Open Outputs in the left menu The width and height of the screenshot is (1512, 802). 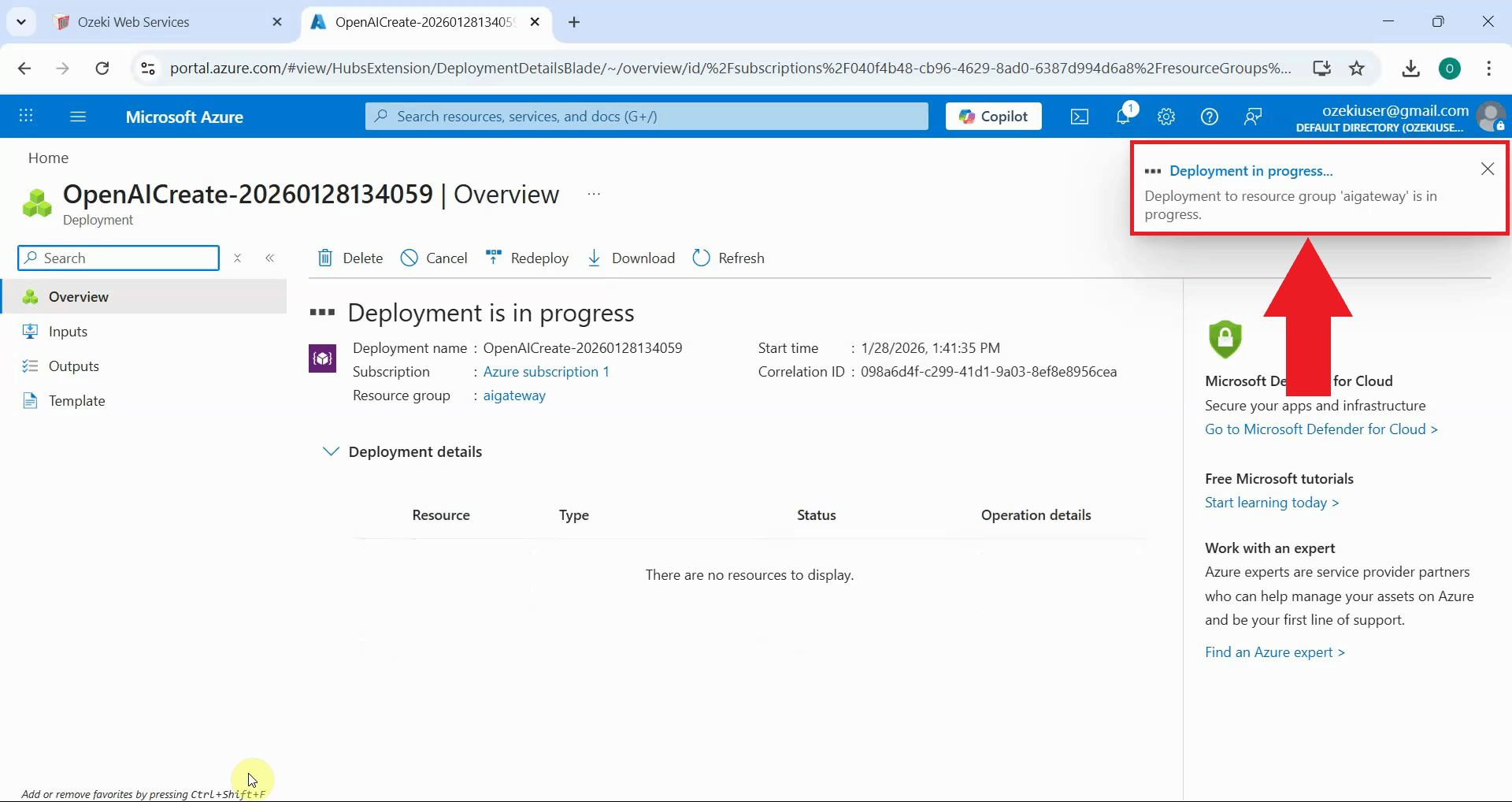click(x=73, y=366)
